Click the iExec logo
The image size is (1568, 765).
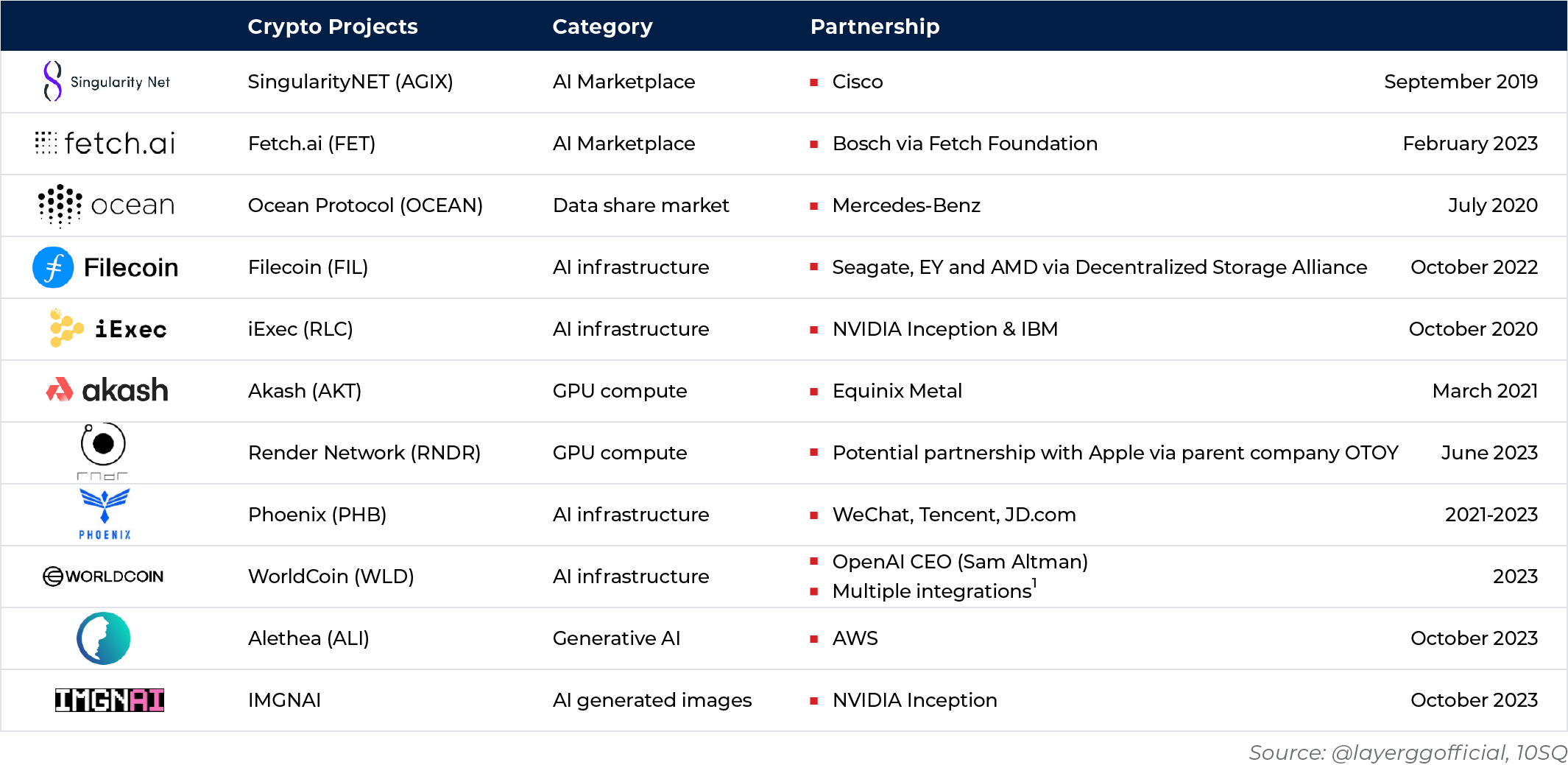[108, 328]
